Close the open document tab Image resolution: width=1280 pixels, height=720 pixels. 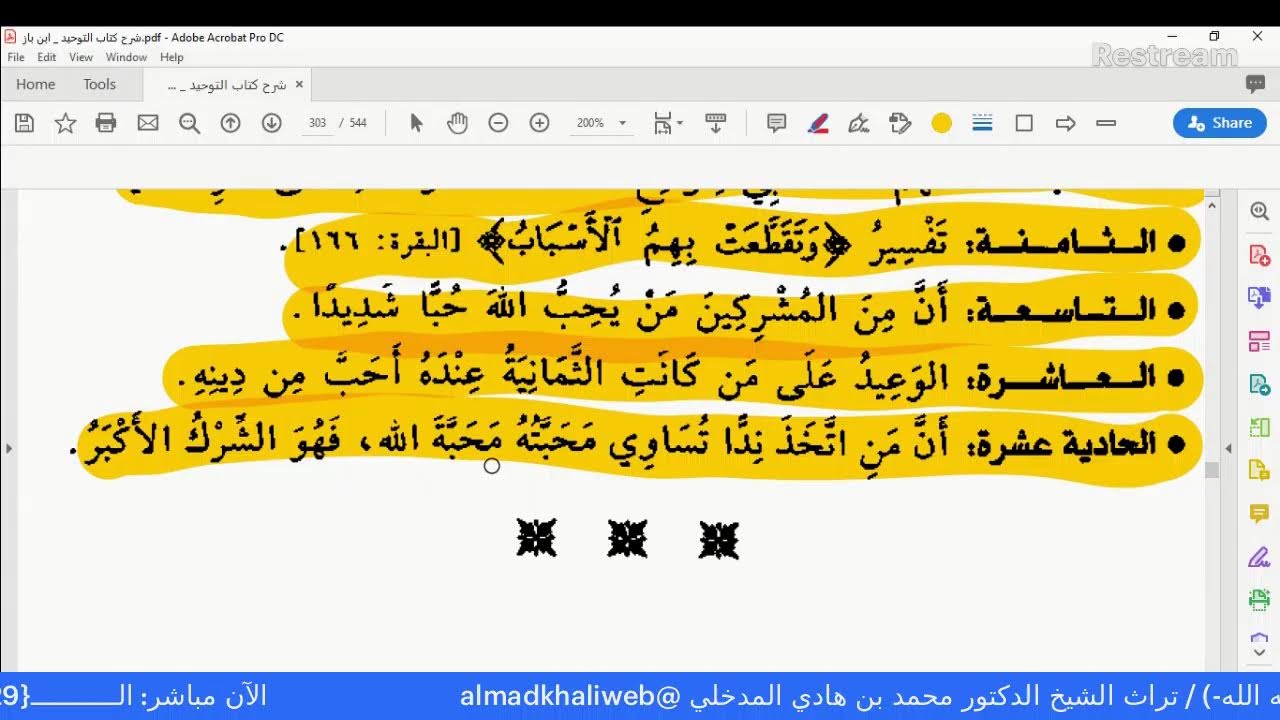(x=299, y=84)
